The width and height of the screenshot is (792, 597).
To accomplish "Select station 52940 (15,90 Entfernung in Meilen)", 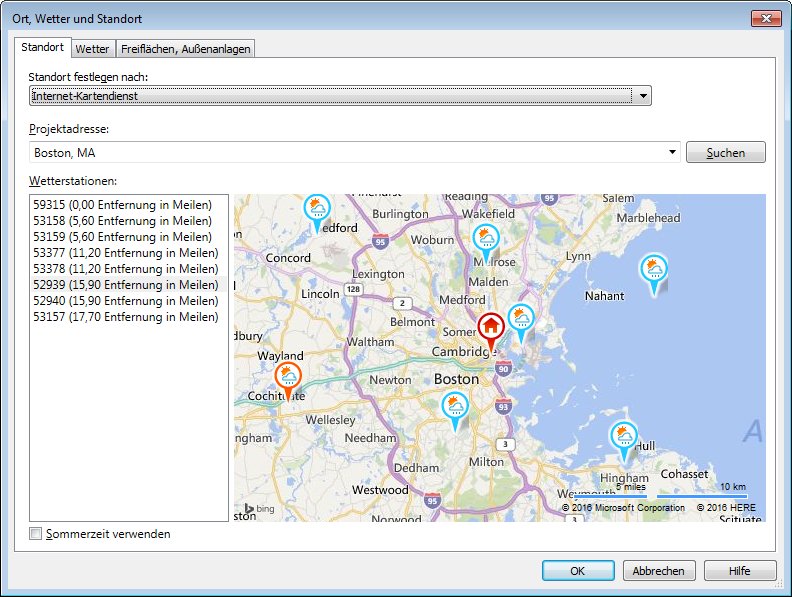I will tap(129, 301).
